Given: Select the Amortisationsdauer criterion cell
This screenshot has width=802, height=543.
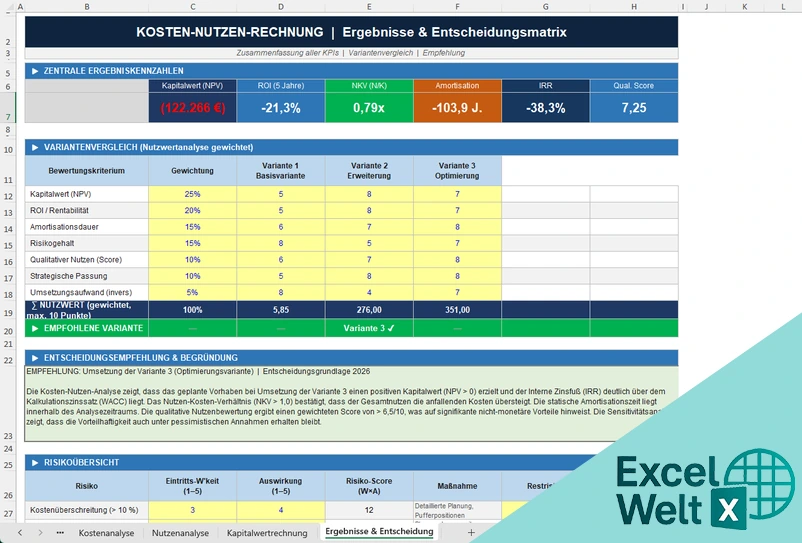Looking at the screenshot, I should [87, 227].
